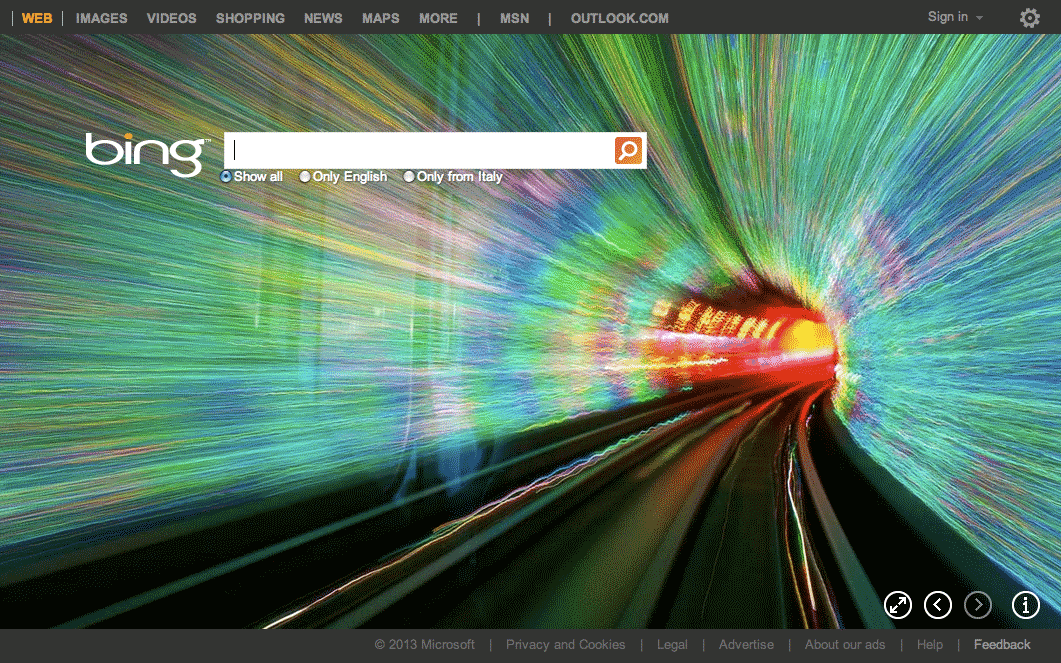Click the © 2013 Microsoft text
1061x663 pixels.
pos(425,645)
